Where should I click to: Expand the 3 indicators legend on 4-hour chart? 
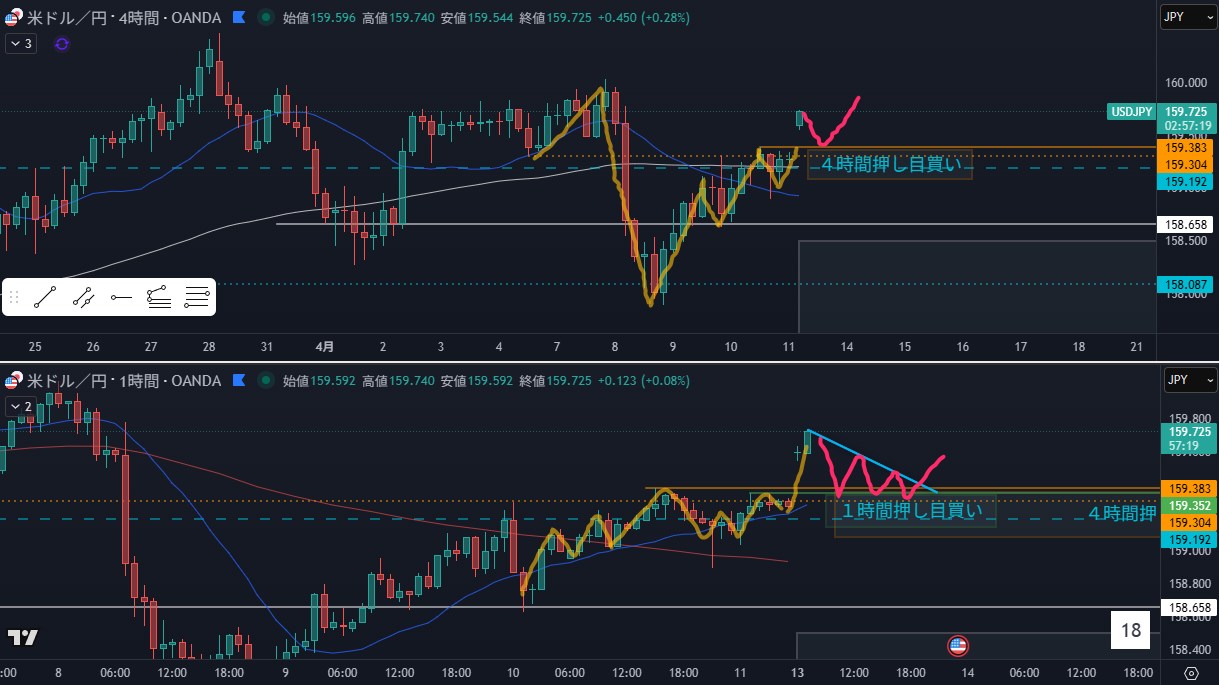(20, 44)
